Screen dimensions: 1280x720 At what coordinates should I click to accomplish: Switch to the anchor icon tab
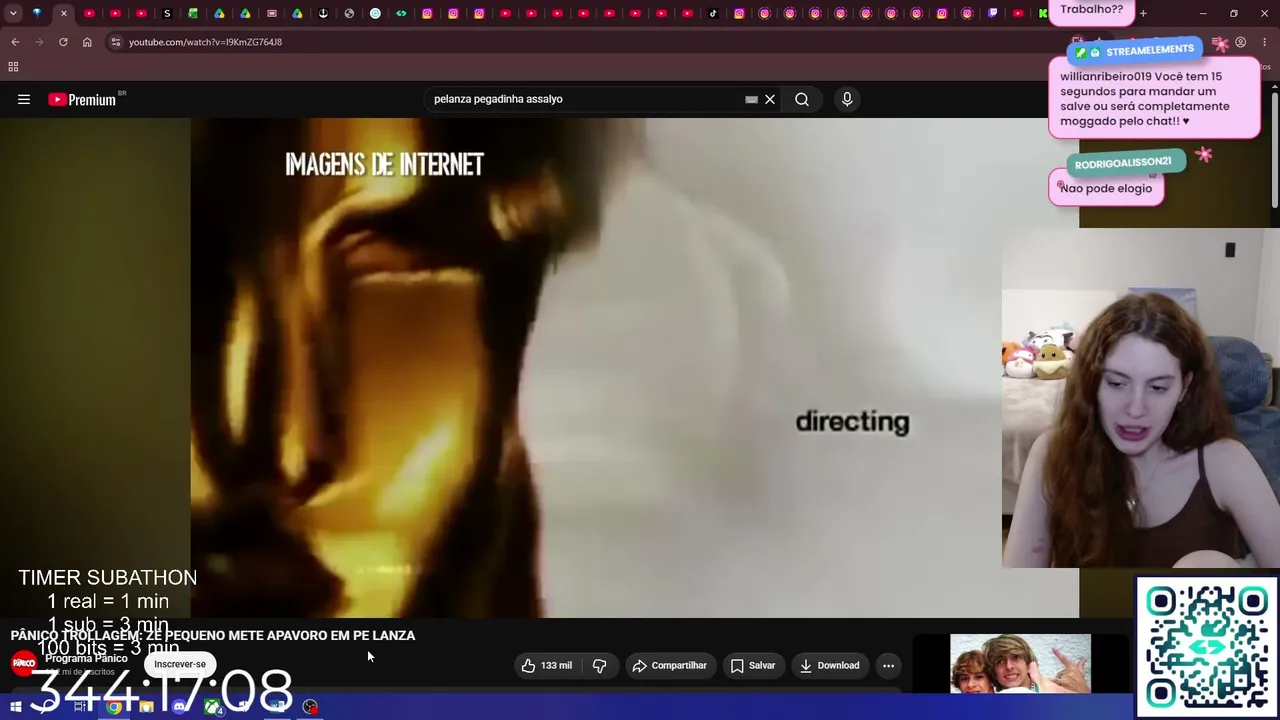click(x=323, y=13)
